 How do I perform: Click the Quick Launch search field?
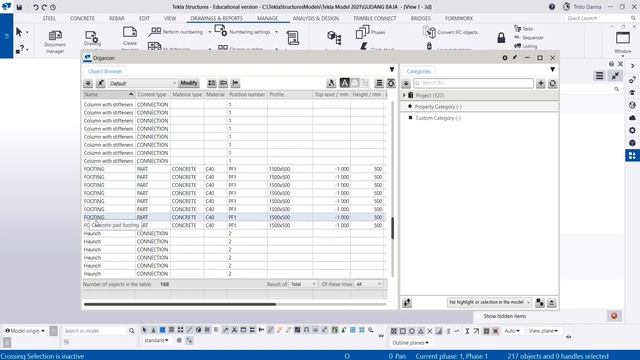598,18
